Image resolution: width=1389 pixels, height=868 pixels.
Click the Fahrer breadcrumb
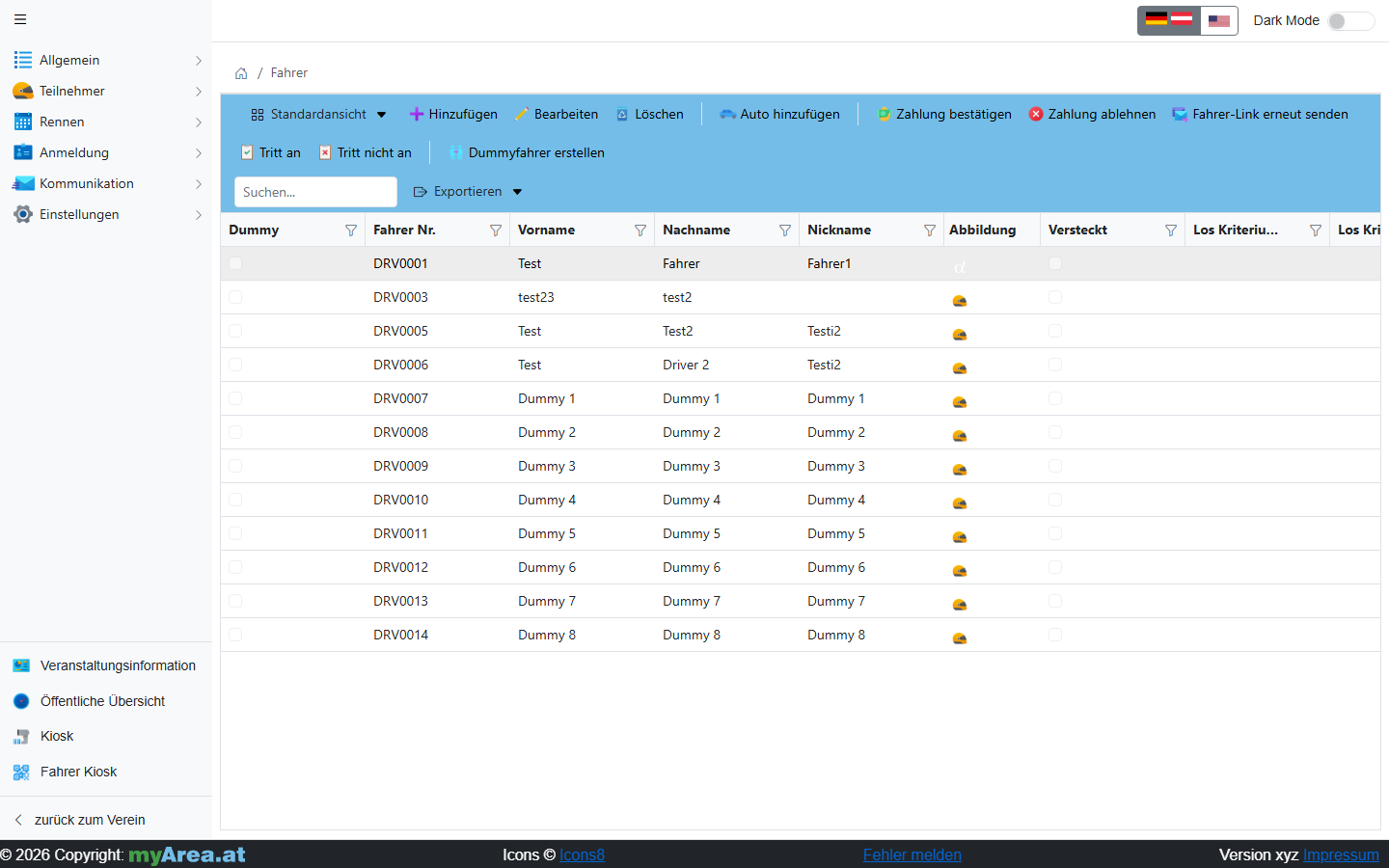289,73
